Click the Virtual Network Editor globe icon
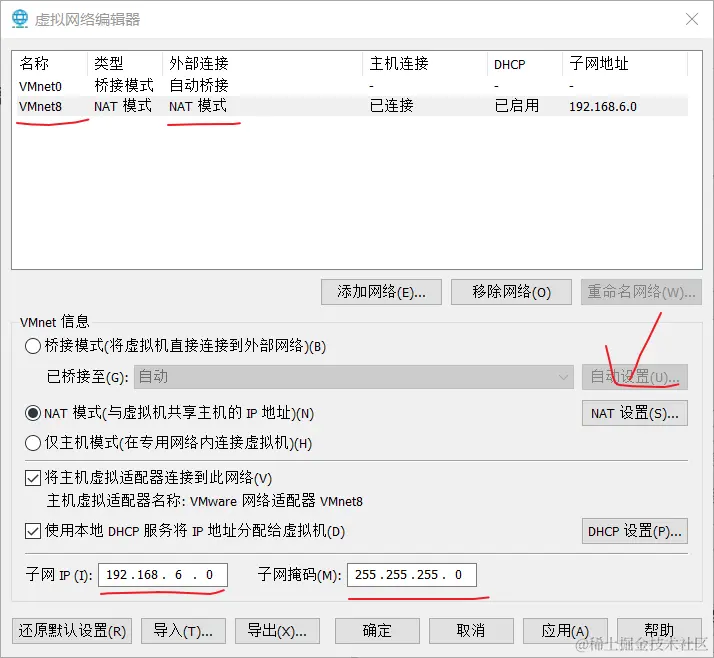This screenshot has width=714, height=658. (20, 19)
